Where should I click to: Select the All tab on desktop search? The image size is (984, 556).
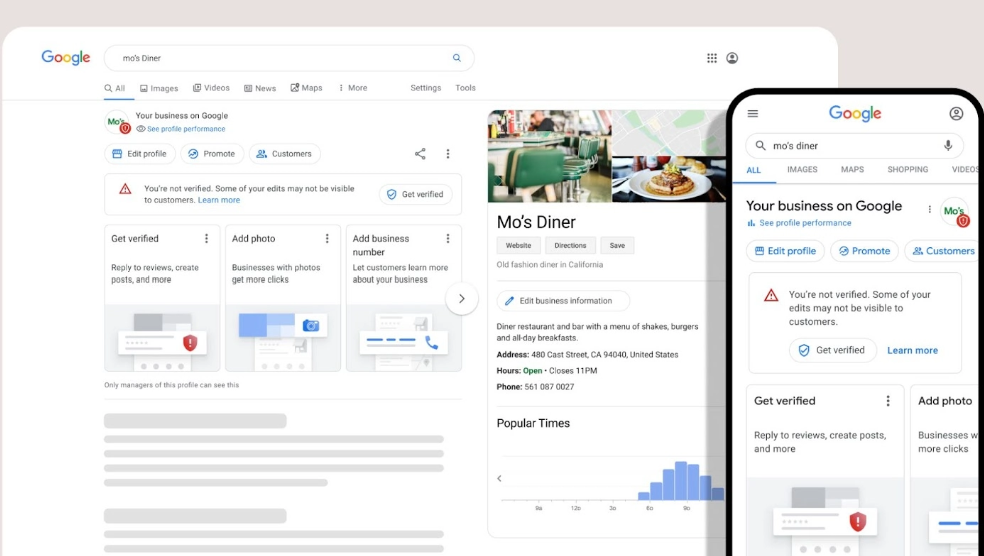[115, 88]
